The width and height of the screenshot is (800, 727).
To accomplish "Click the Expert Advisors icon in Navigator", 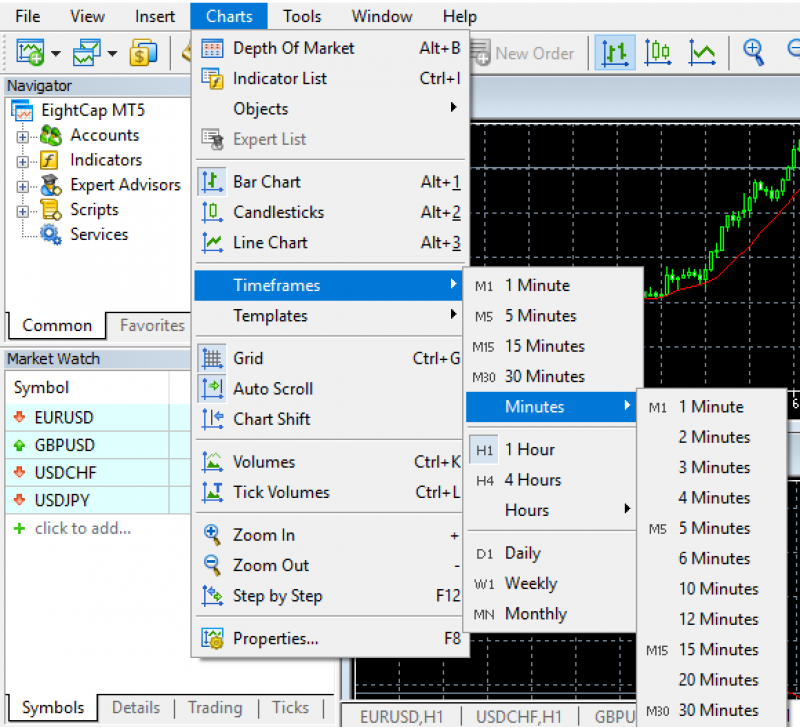I will coord(51,185).
